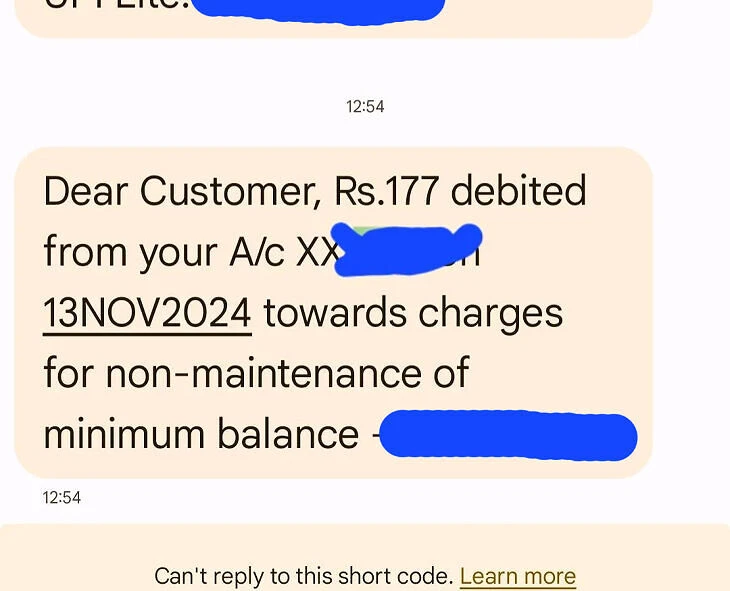The height and width of the screenshot is (591, 730).
Task: Tap the blue redaction in top message
Action: (x=318, y=11)
